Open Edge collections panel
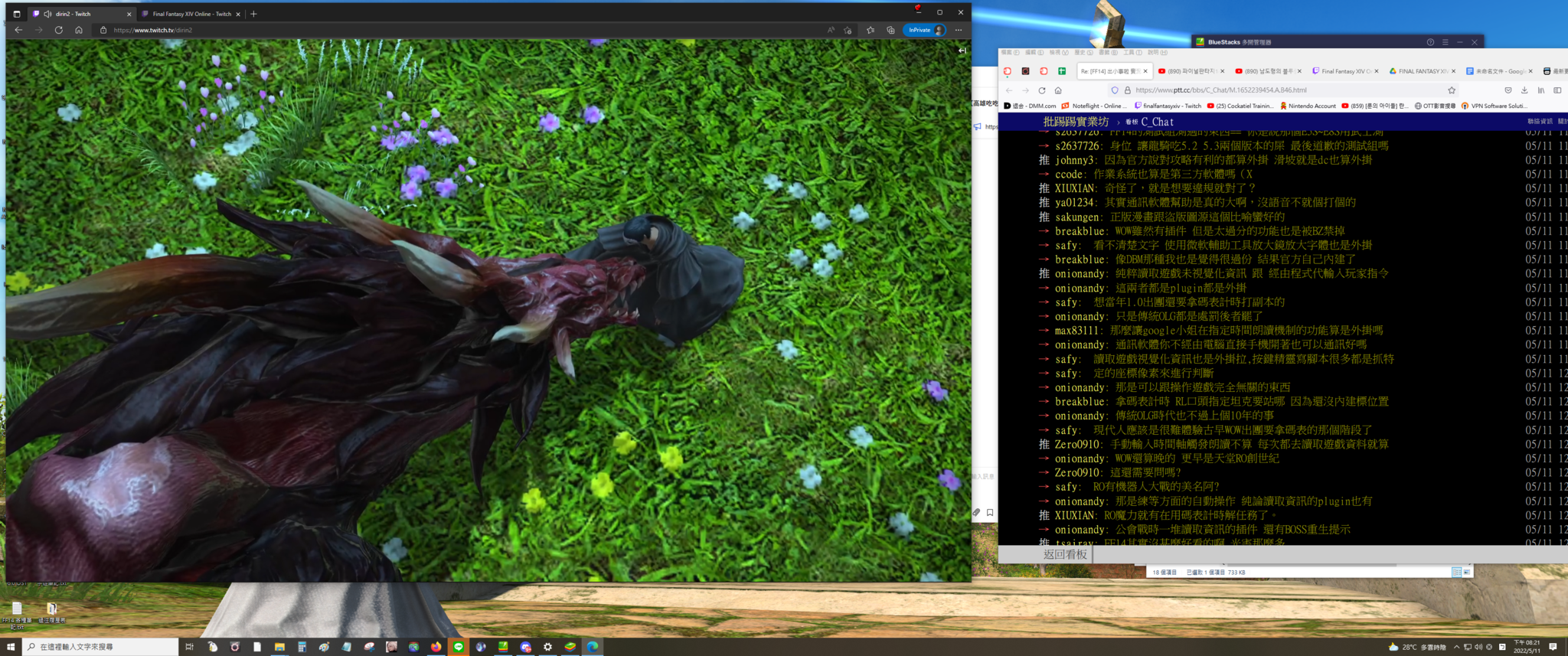 point(890,30)
